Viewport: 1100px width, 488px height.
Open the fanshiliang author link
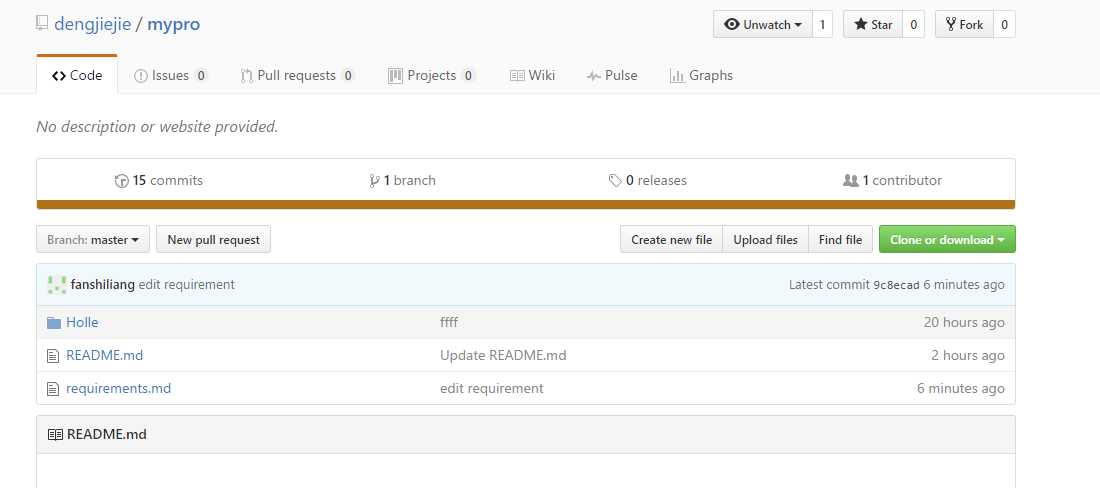102,285
